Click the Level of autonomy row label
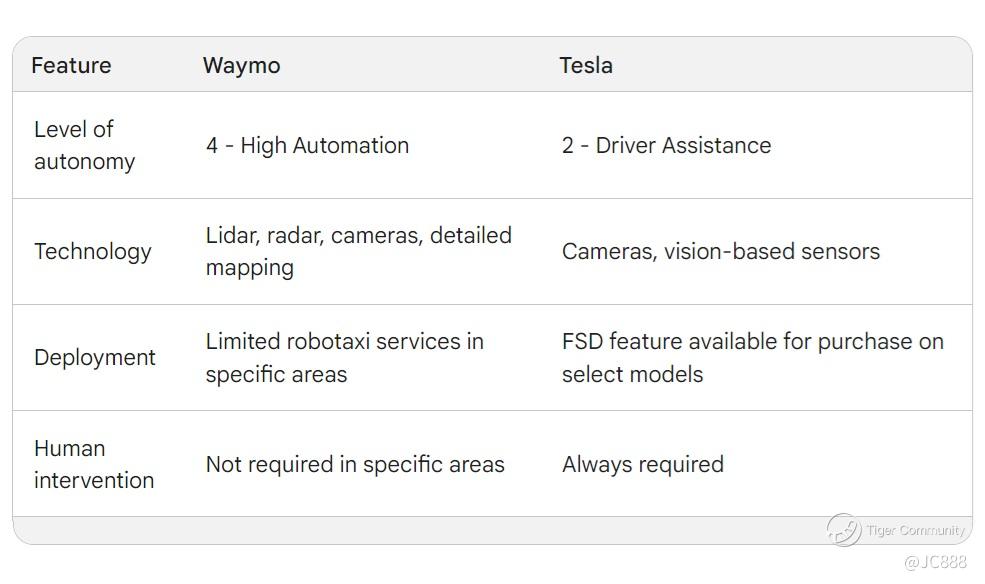Image resolution: width=985 pixels, height=584 pixels. (x=84, y=145)
